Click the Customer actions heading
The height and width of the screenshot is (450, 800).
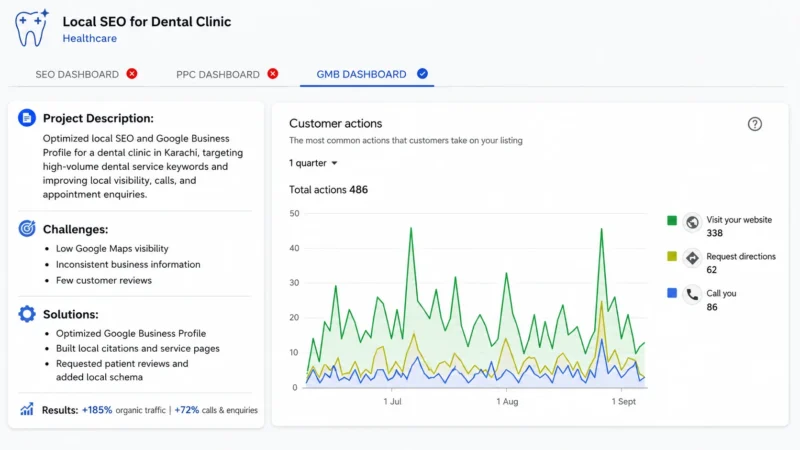coord(336,123)
